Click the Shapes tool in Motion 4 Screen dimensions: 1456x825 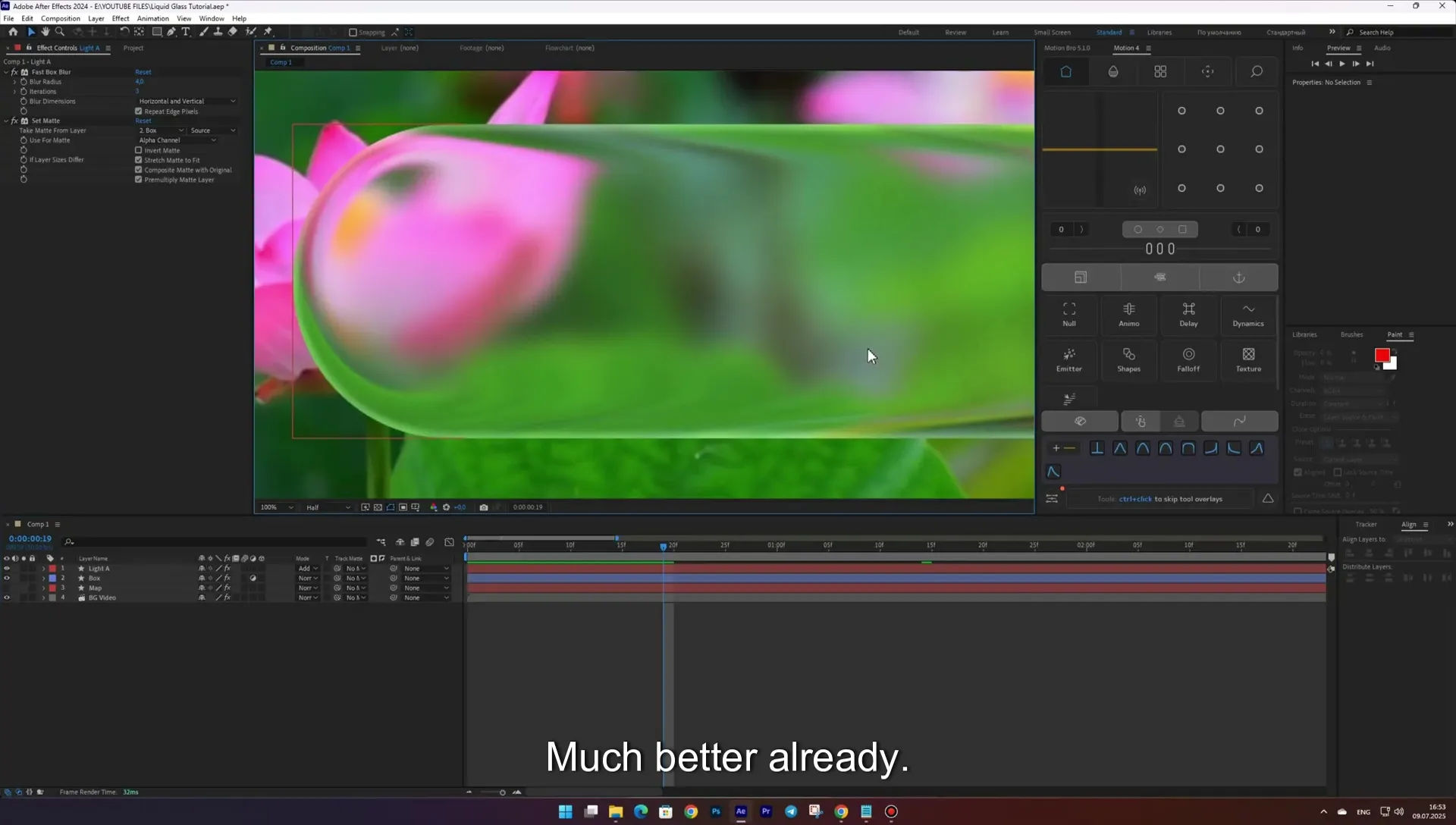click(x=1129, y=359)
